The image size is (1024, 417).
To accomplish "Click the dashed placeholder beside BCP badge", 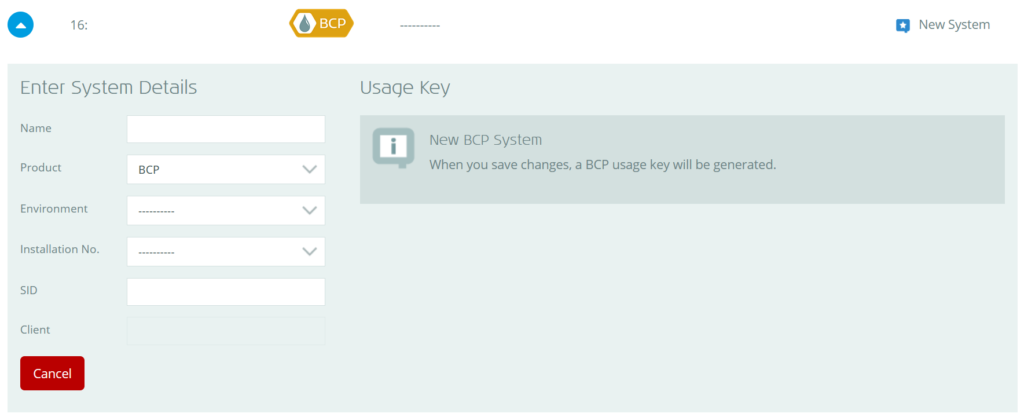I will (x=419, y=26).
